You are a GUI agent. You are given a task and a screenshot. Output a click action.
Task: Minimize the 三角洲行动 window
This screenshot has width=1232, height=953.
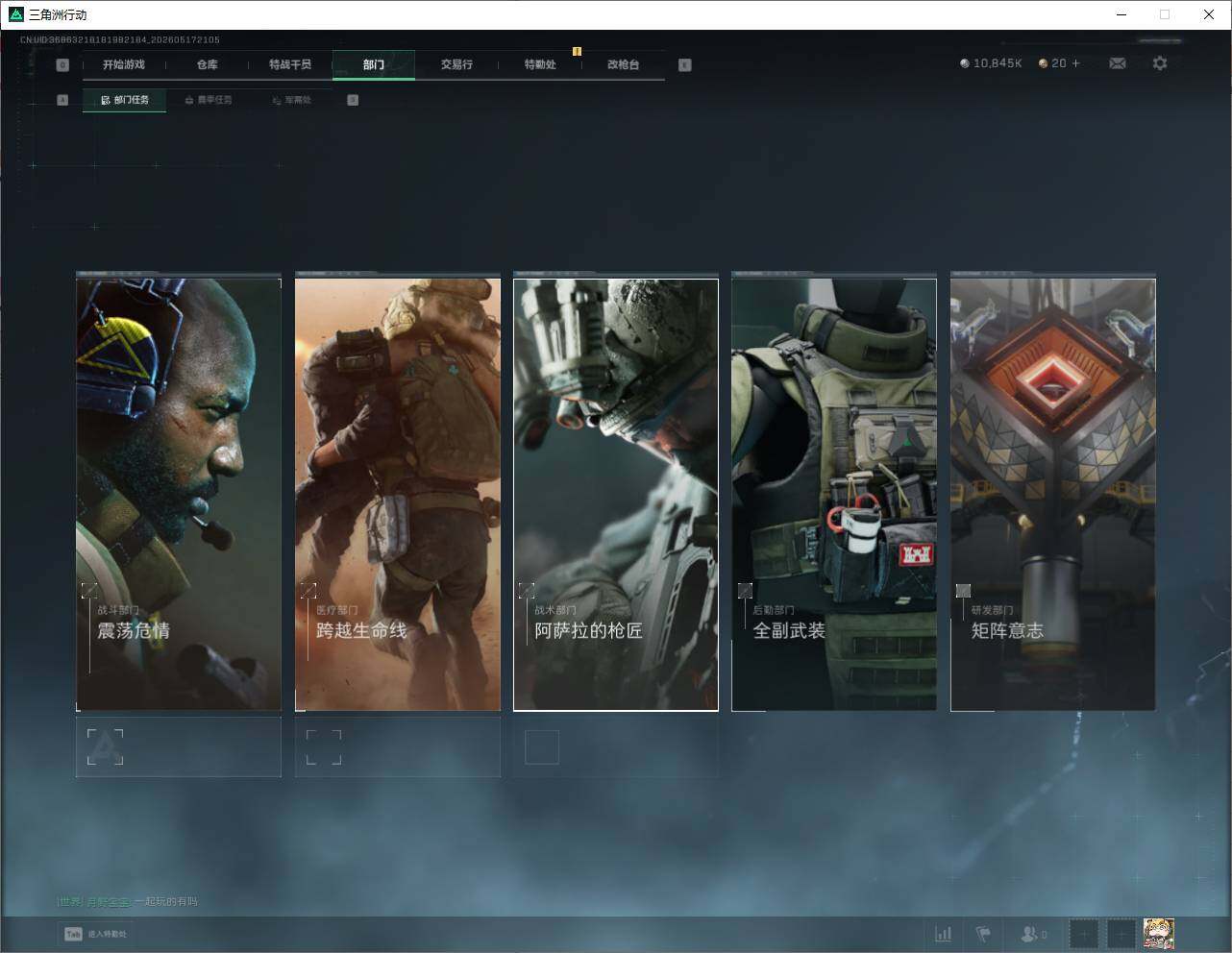[x=1121, y=14]
